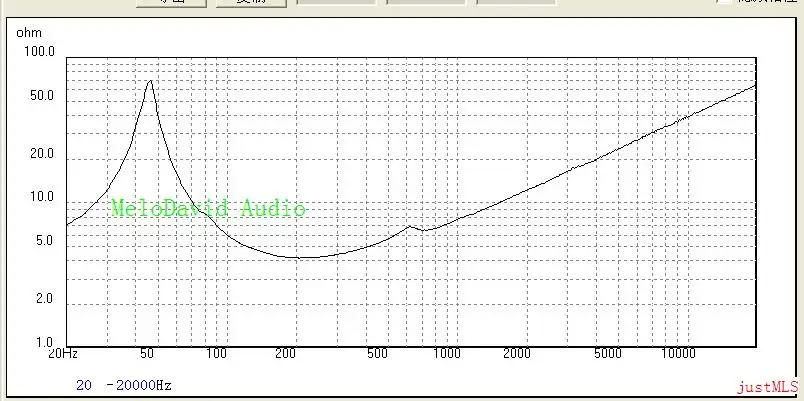Click the 100.0 ohm axis value
Viewport: 804px width, 401px height.
[39, 51]
